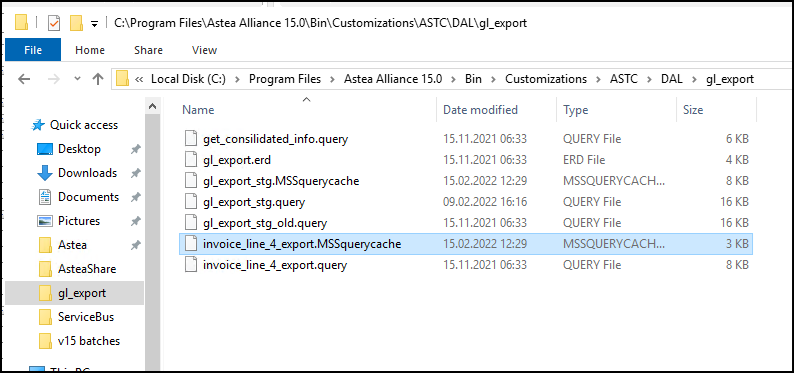Switch to the View ribbon tab

[x=204, y=50]
